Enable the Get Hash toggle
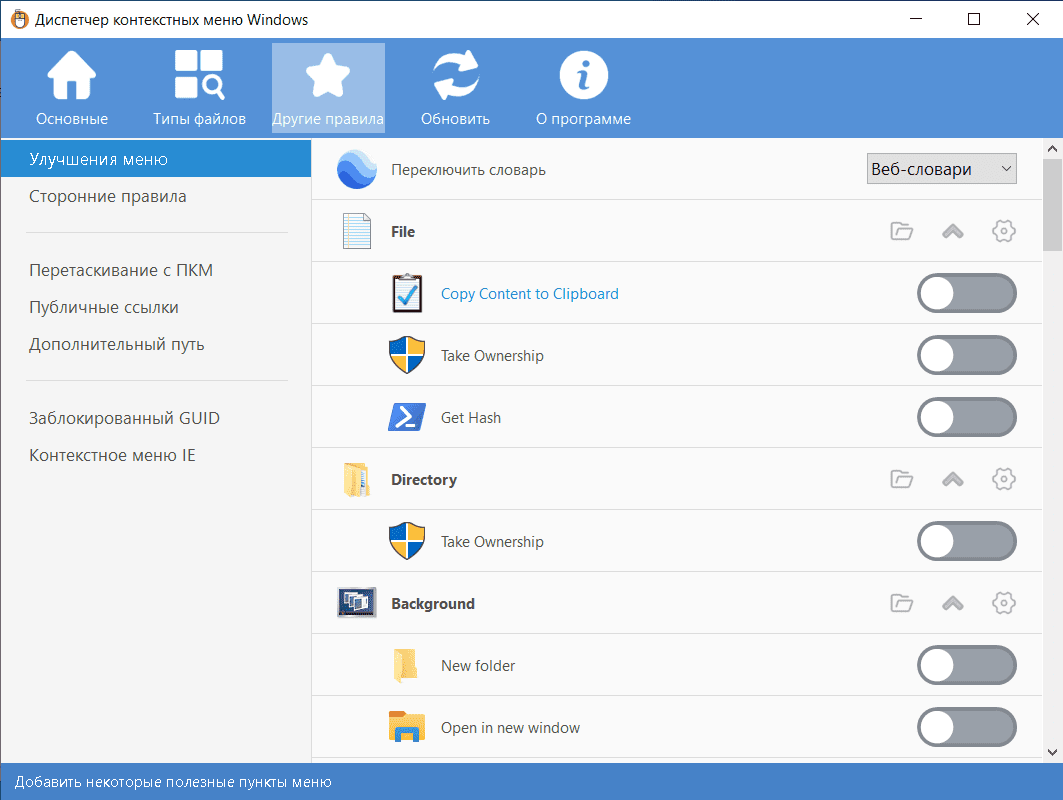Viewport: 1063px width, 800px height. [x=967, y=418]
